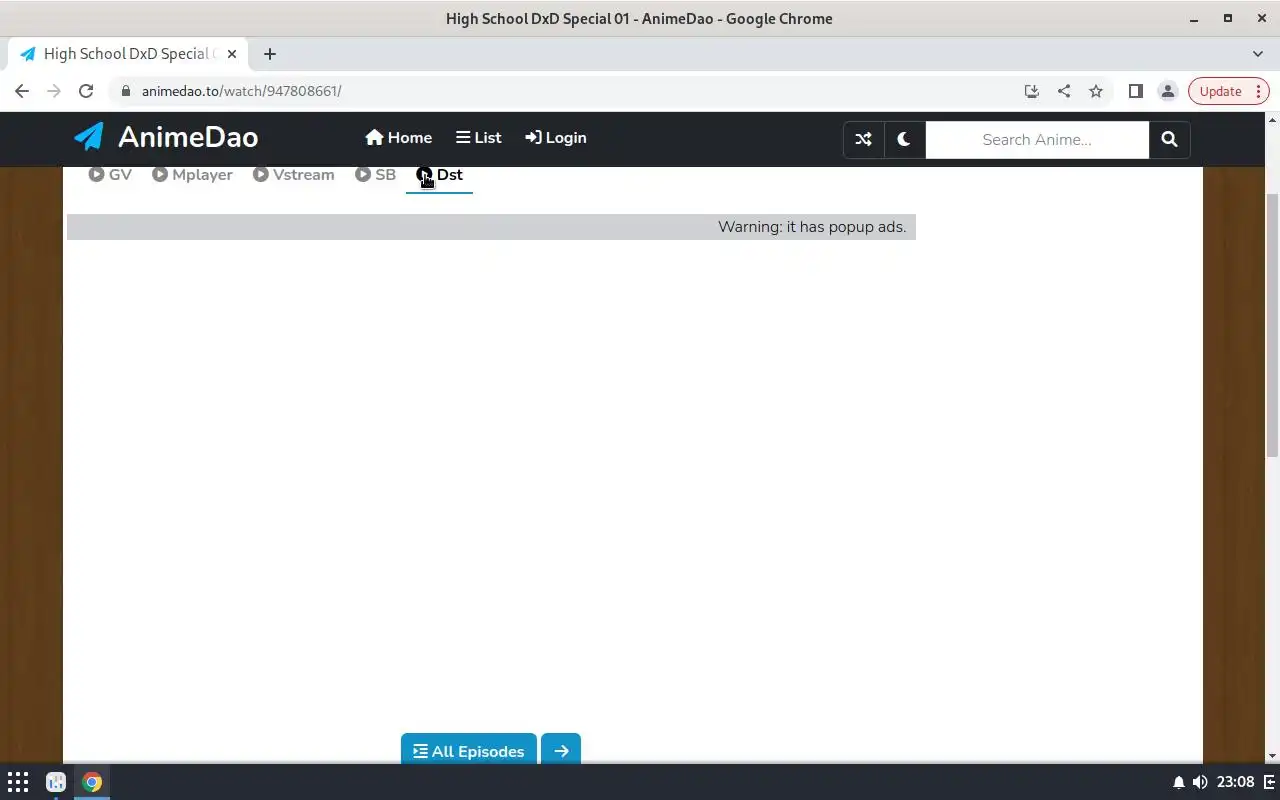Click the AnimeDao site title text
The width and height of the screenshot is (1280, 800).
tap(188, 137)
